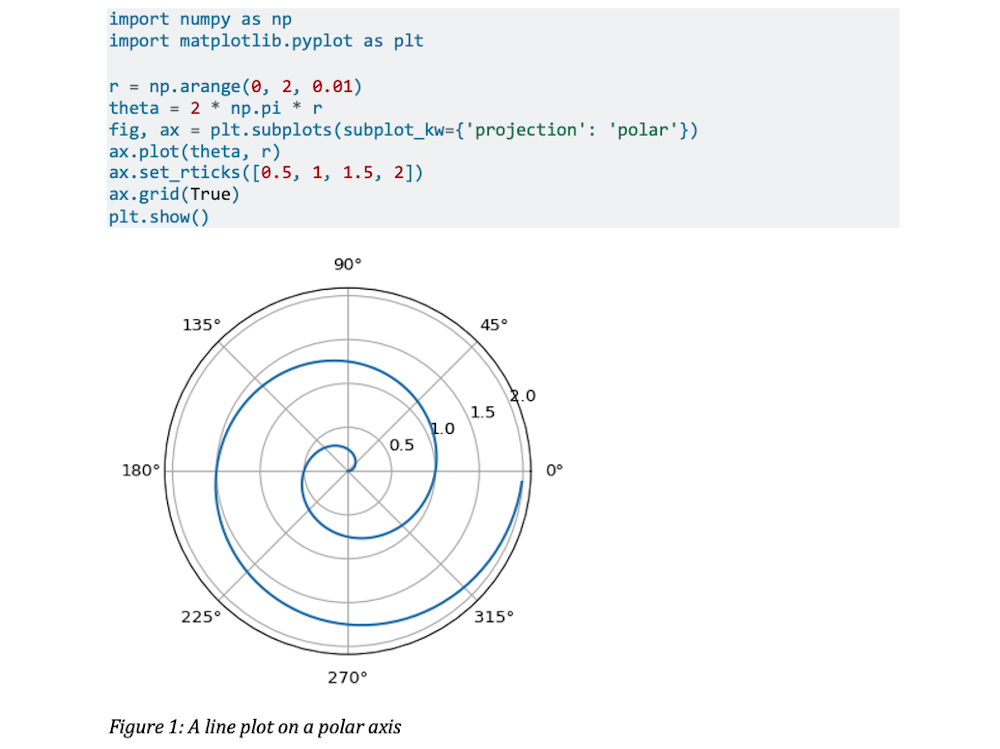Click the 0.5 radial tick label
The image size is (1000, 749).
point(402,446)
